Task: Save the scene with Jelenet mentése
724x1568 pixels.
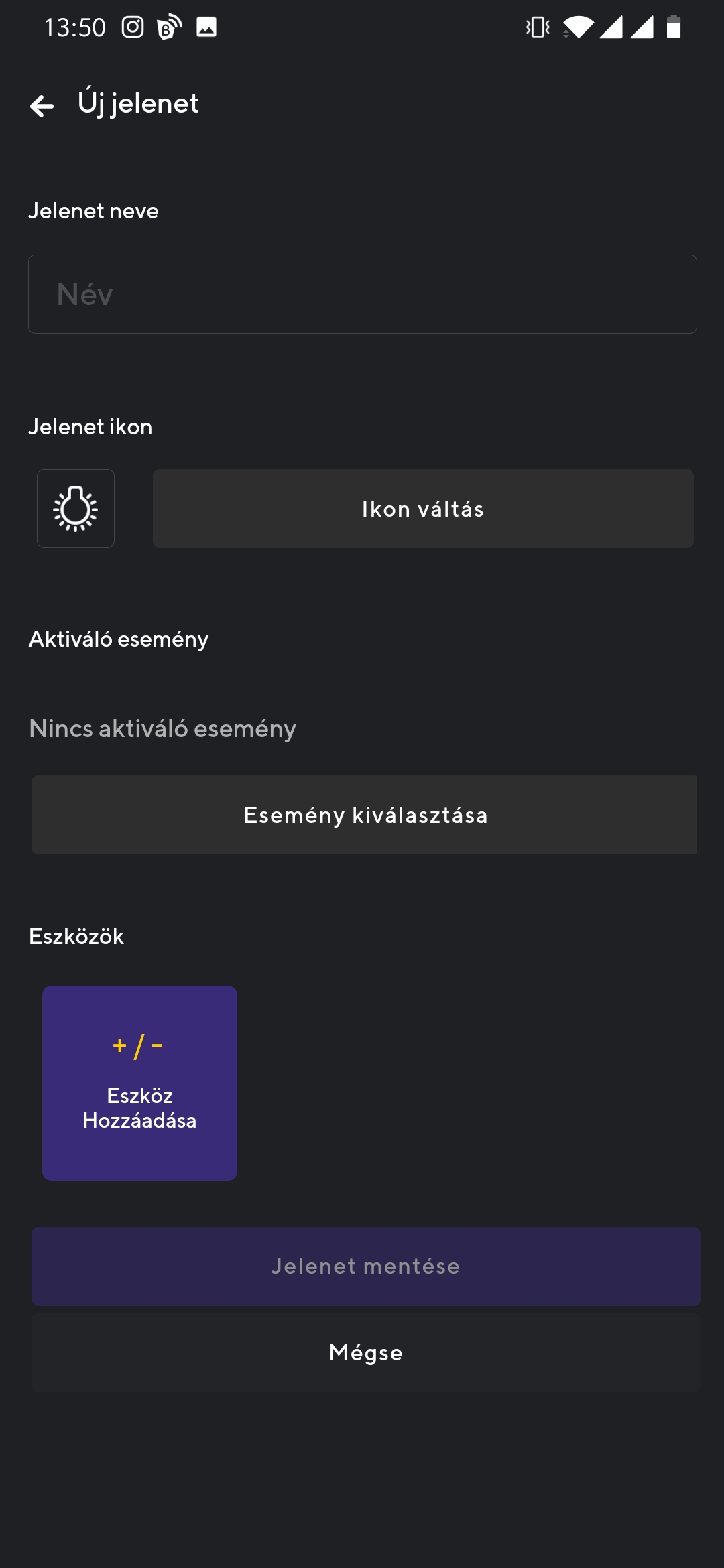Action: coord(365,1266)
